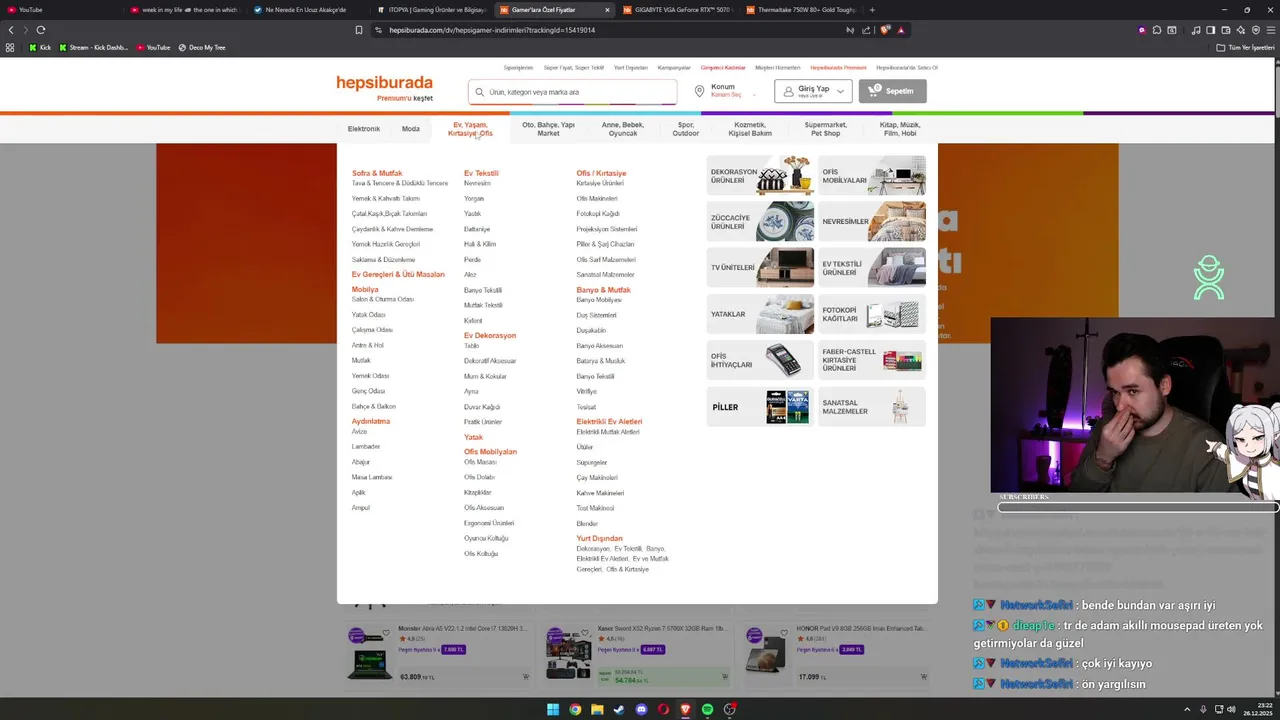This screenshot has width=1280, height=720.
Task: Open Discord from the taskbar
Action: [x=641, y=709]
